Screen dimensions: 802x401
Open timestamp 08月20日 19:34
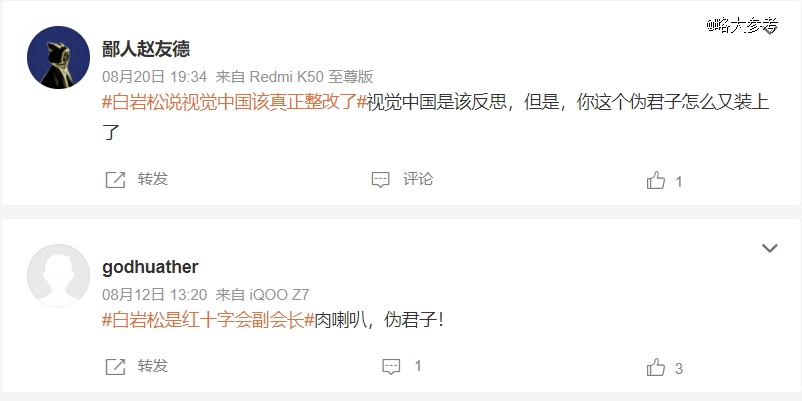[x=154, y=77]
